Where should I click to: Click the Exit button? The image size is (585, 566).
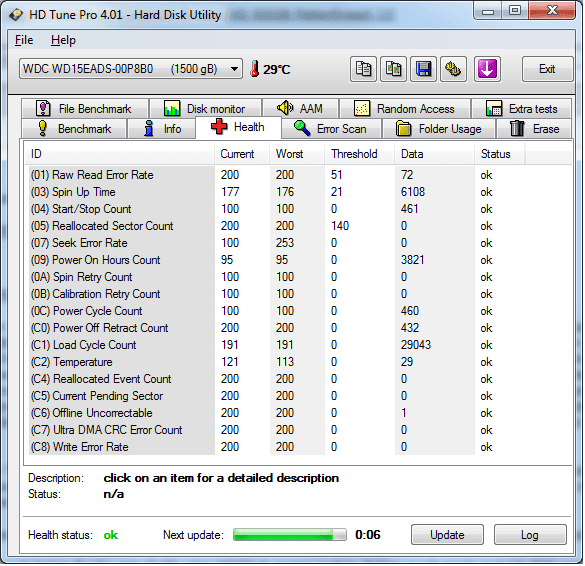tap(547, 69)
